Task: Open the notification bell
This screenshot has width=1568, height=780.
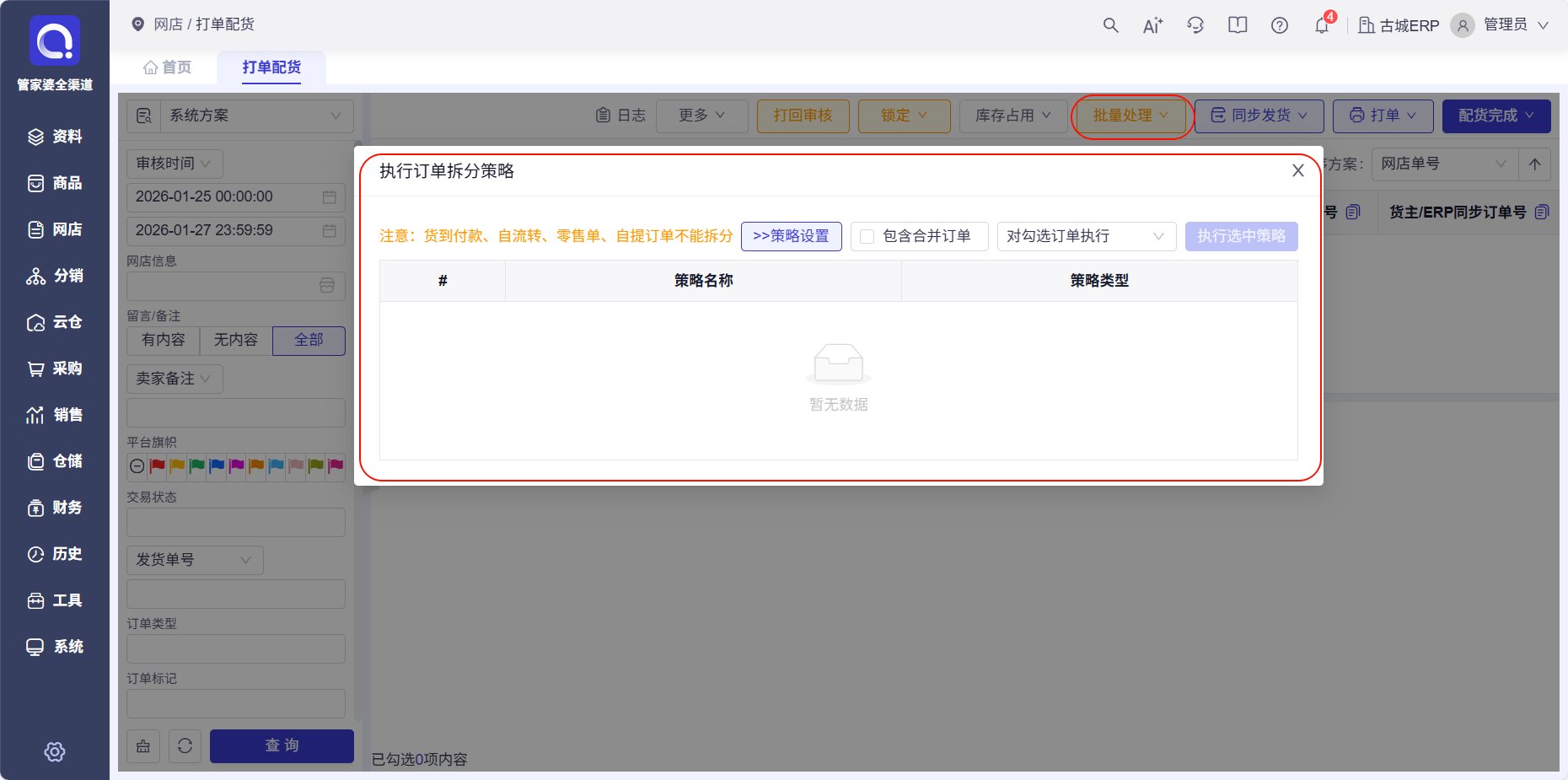Action: coord(1321,25)
